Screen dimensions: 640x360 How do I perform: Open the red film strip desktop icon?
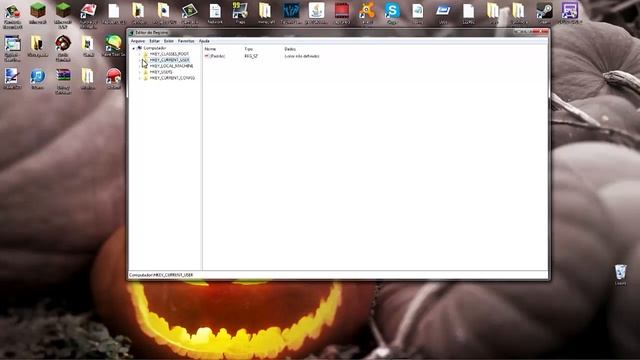coord(342,10)
